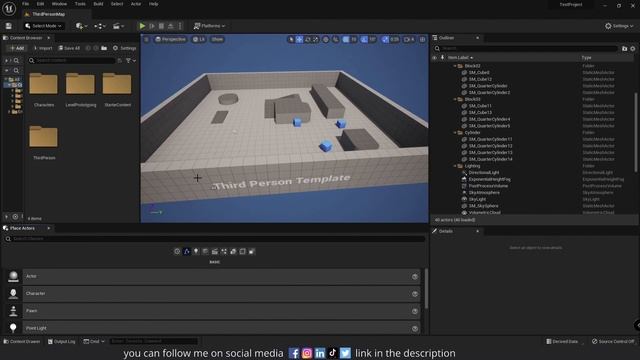This screenshot has width=640, height=360.
Task: Click the Perspective view mode button
Action: click(x=171, y=40)
